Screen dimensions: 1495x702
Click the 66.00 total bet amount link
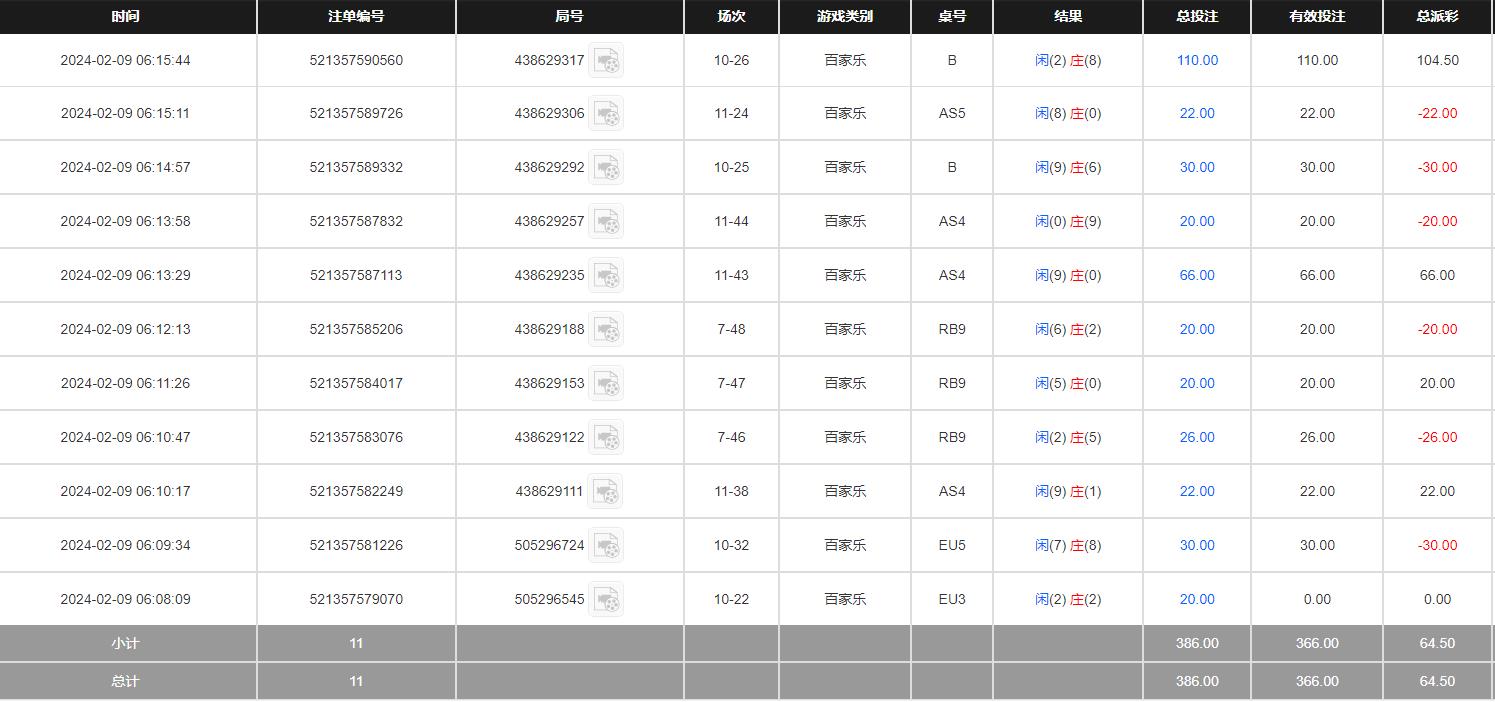1197,275
